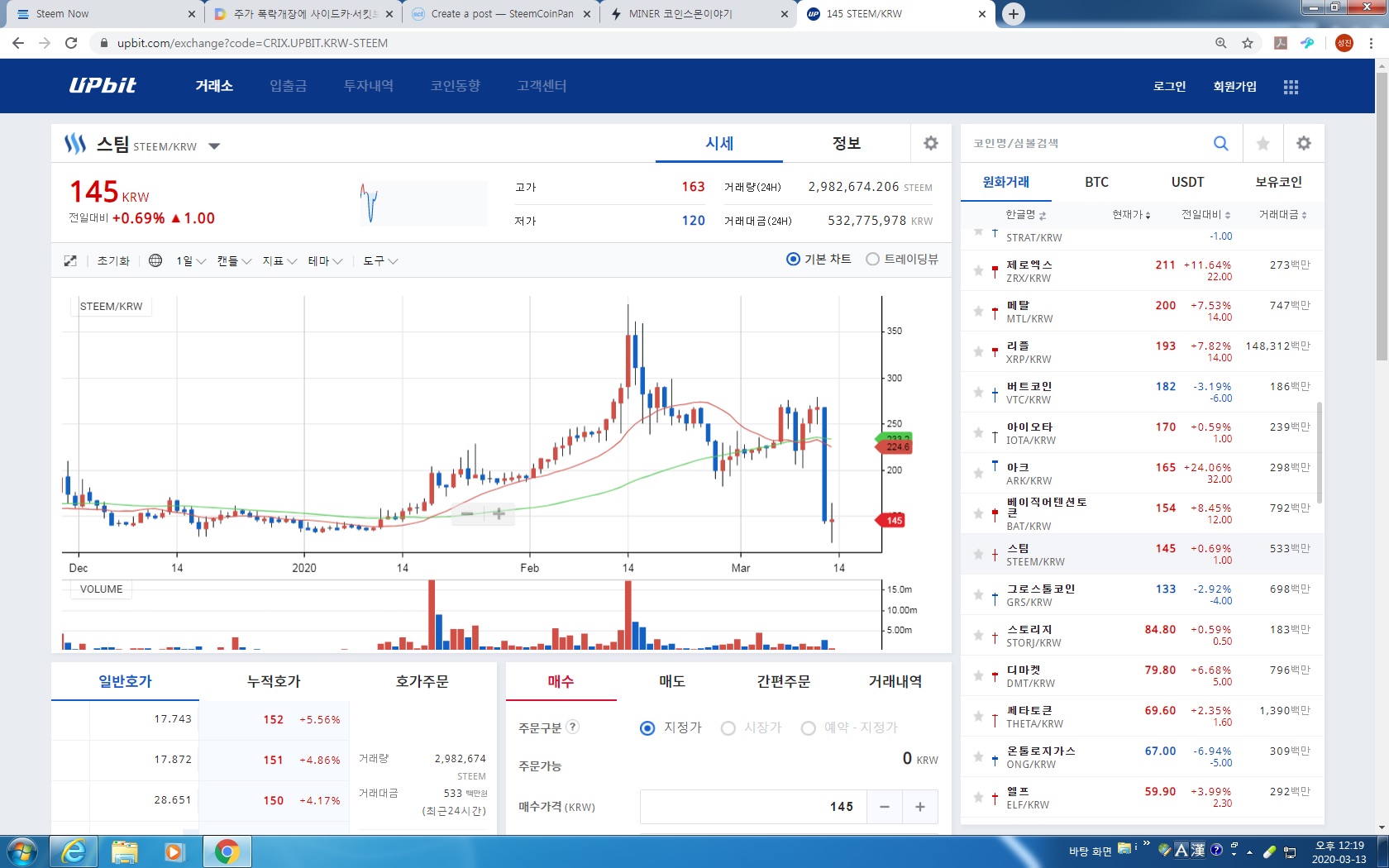Switch to the 누적호가 tab
The width and height of the screenshot is (1389, 868).
274,681
